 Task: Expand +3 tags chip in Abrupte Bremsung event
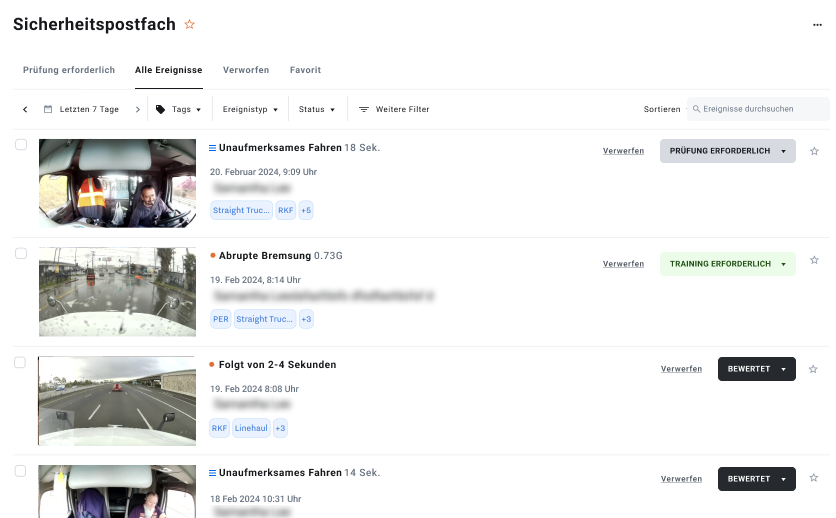(306, 319)
